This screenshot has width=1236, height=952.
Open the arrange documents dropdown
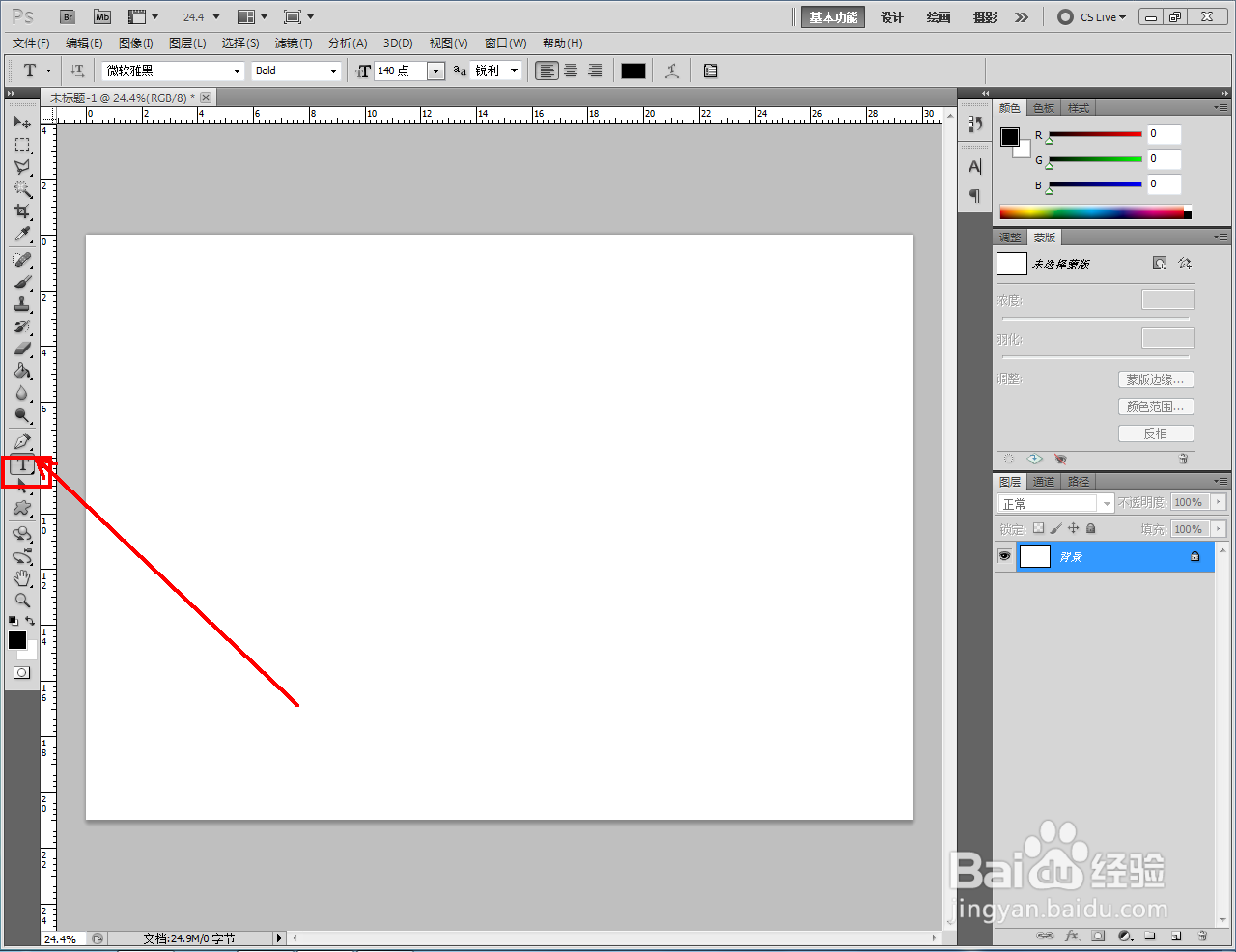[252, 17]
